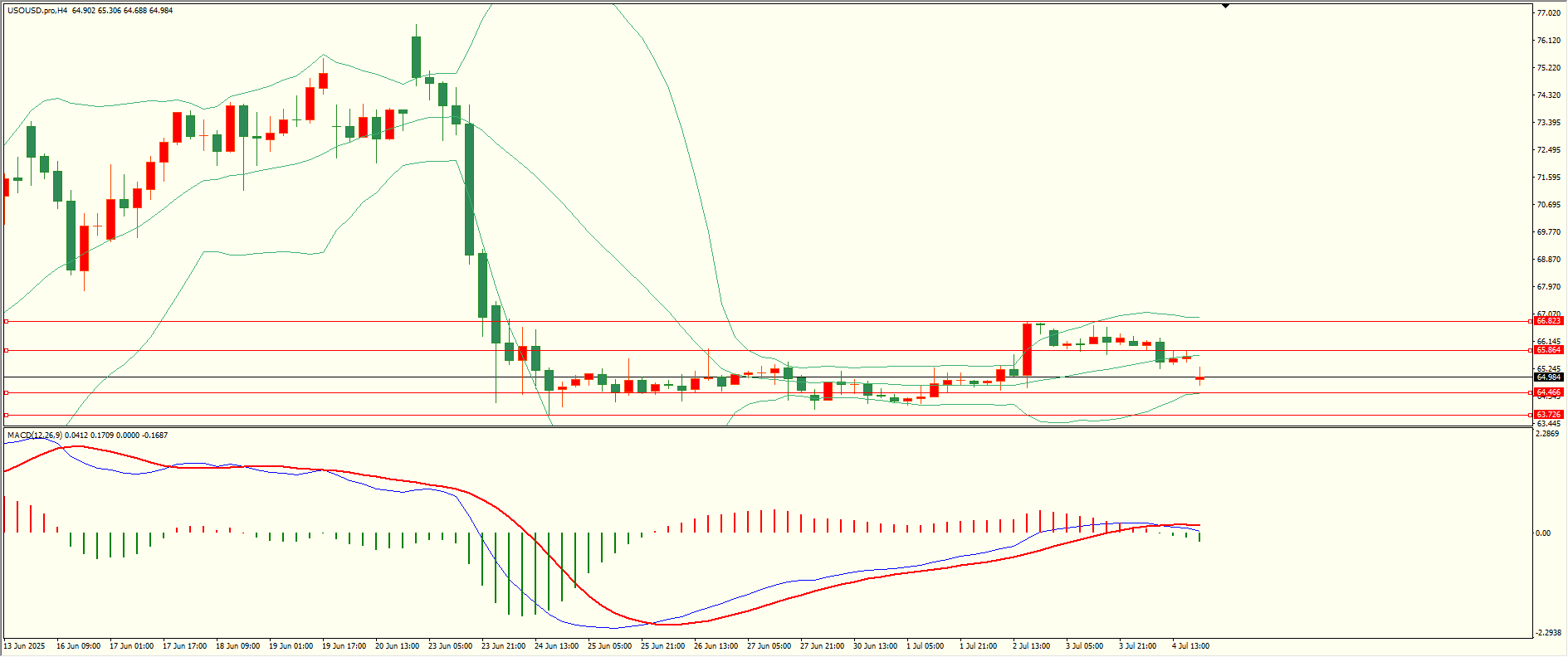
Task: Click the 27 Jun 05:00 time label
Action: [x=769, y=646]
